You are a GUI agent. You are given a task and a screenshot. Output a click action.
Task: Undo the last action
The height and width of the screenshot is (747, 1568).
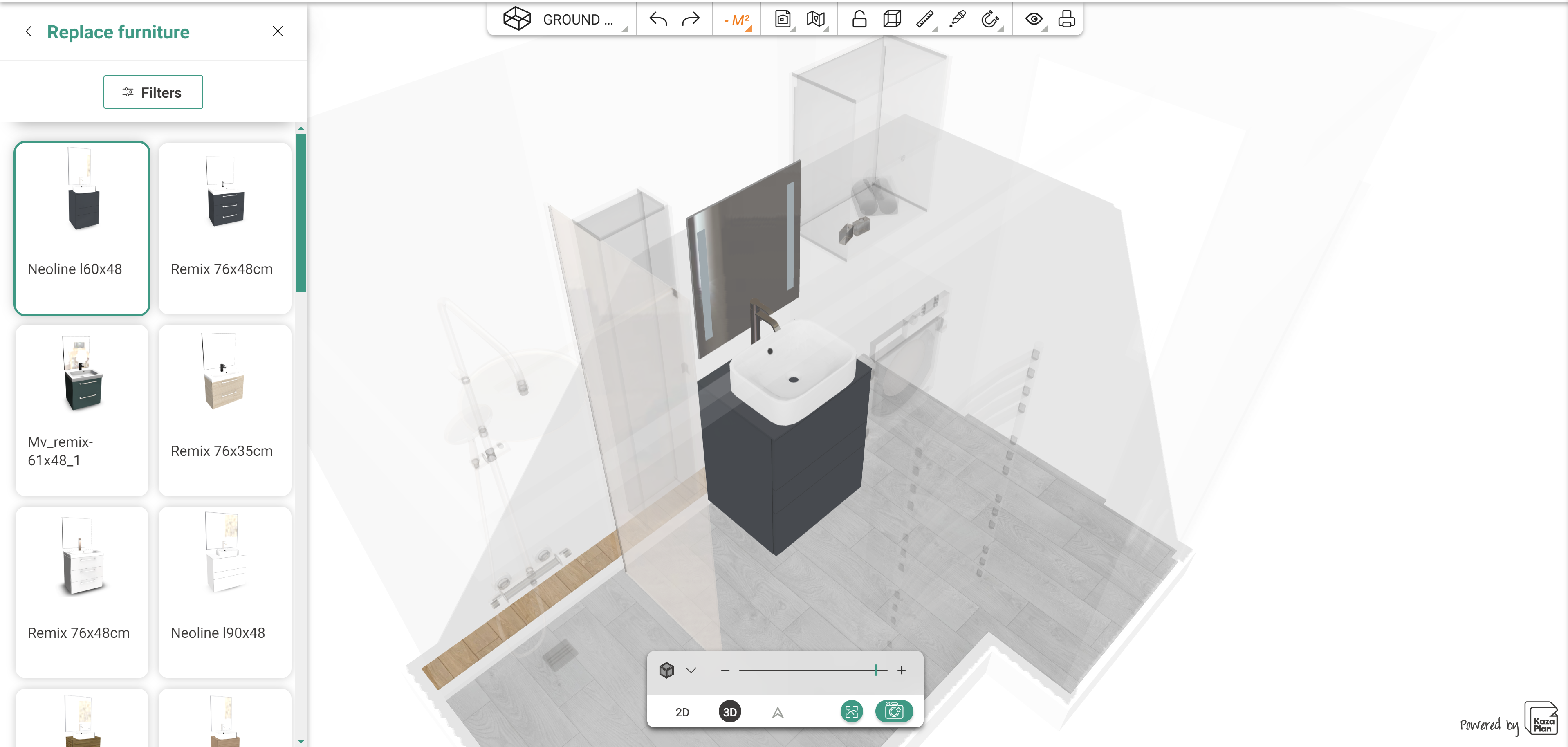(x=658, y=20)
